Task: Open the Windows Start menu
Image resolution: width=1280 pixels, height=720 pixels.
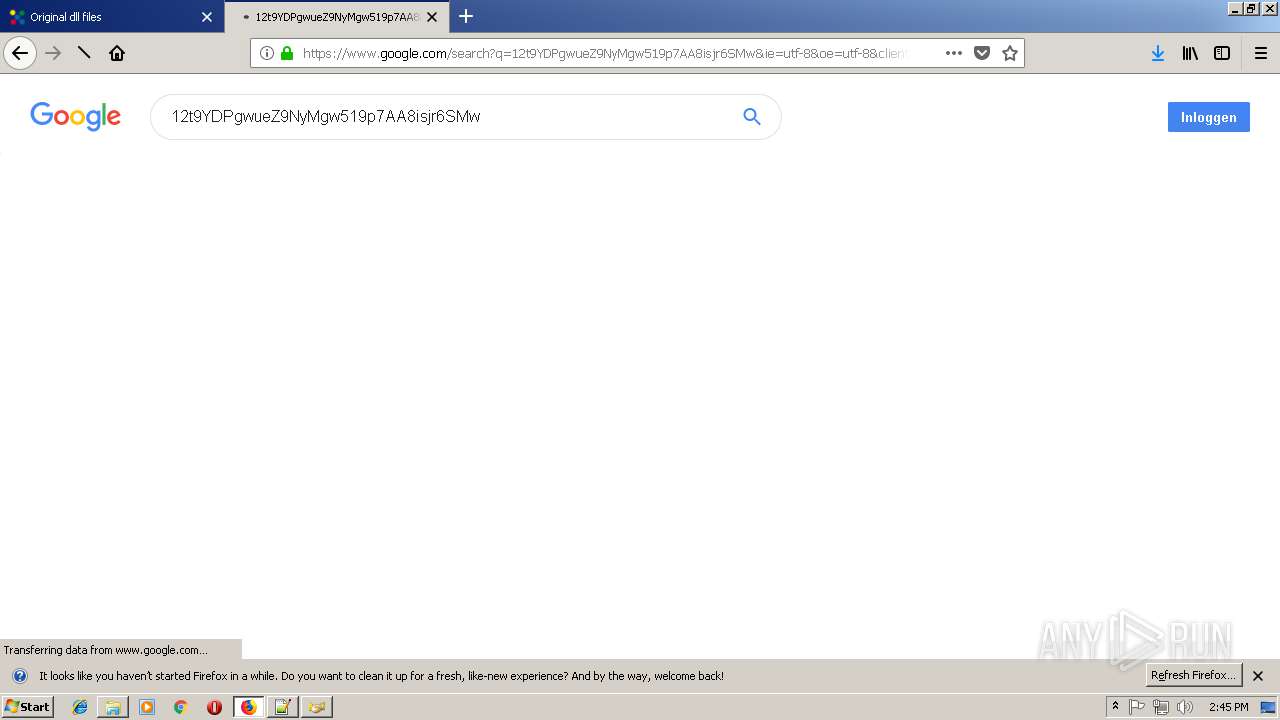Action: click(x=27, y=707)
